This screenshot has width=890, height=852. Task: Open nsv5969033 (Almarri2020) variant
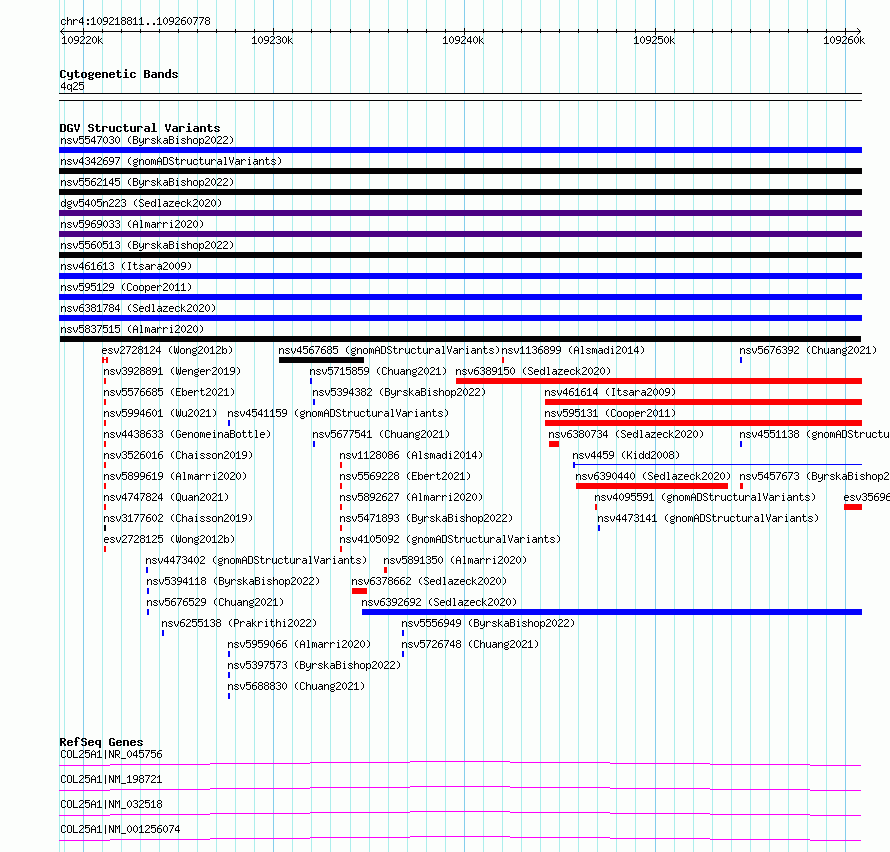pyautogui.click(x=132, y=224)
